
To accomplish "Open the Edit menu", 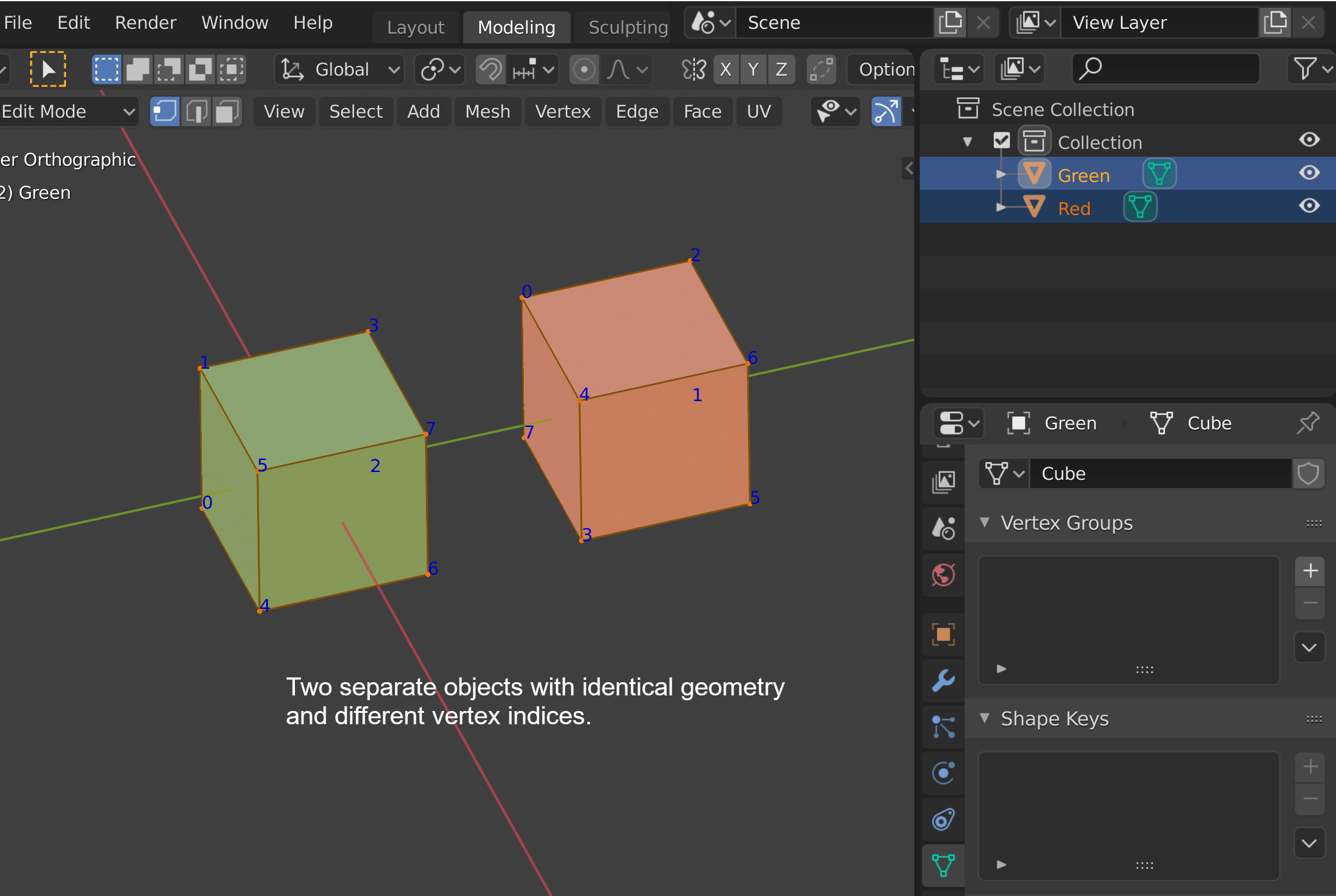I will (73, 23).
